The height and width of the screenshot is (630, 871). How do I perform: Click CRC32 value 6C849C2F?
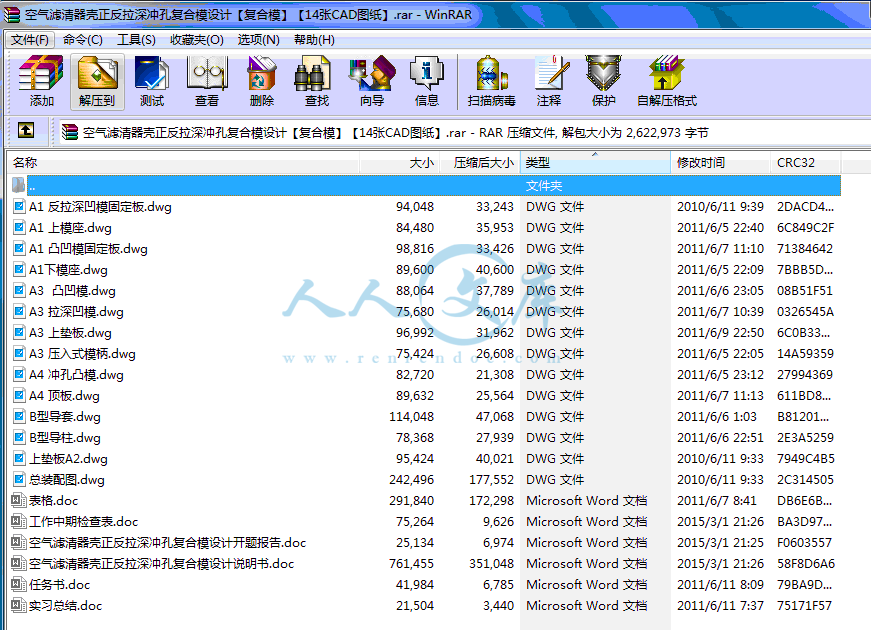805,228
